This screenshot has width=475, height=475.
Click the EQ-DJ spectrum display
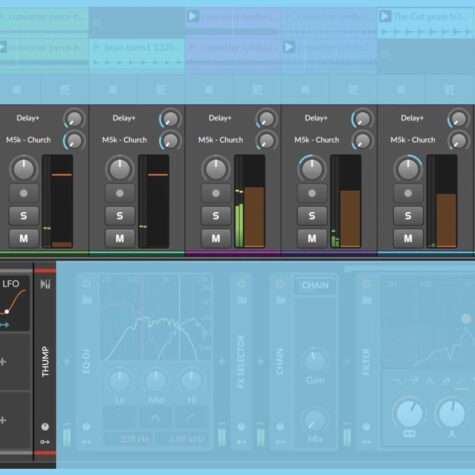[x=156, y=317]
